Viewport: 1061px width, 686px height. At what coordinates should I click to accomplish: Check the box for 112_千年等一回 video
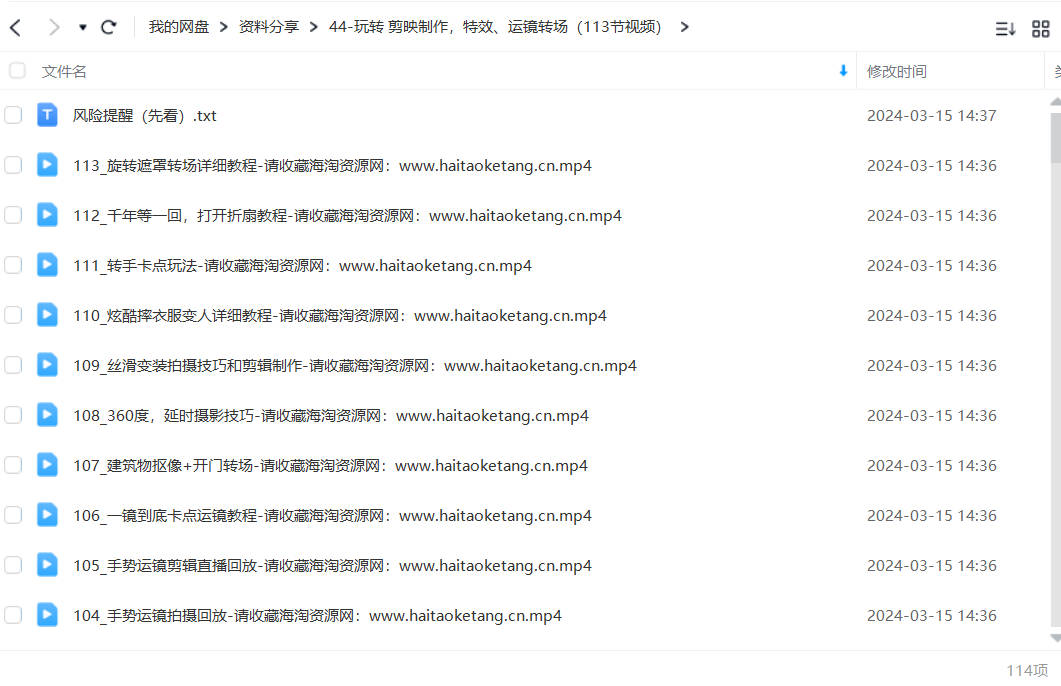point(13,215)
